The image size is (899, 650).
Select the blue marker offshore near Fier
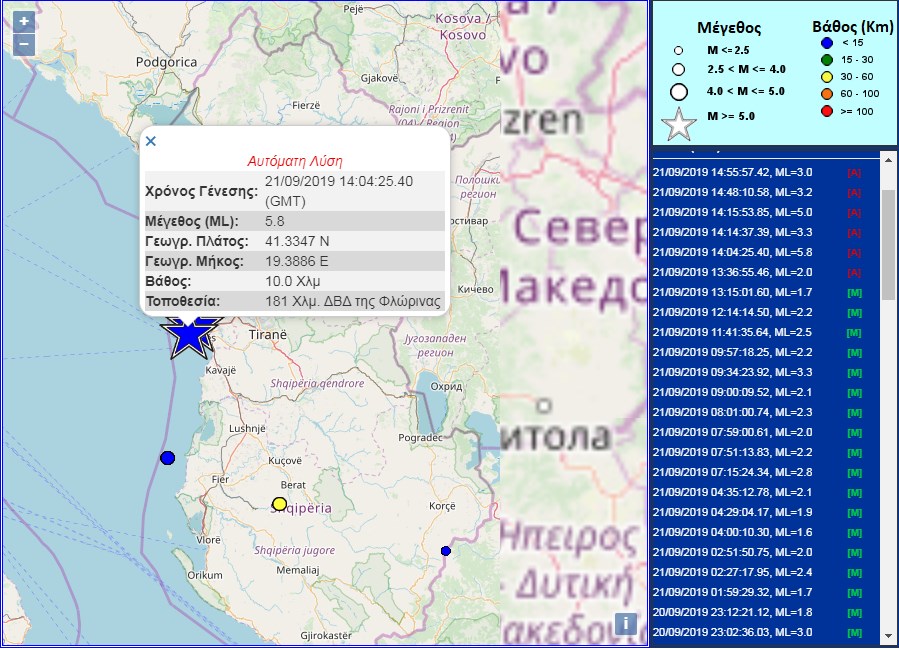167,458
